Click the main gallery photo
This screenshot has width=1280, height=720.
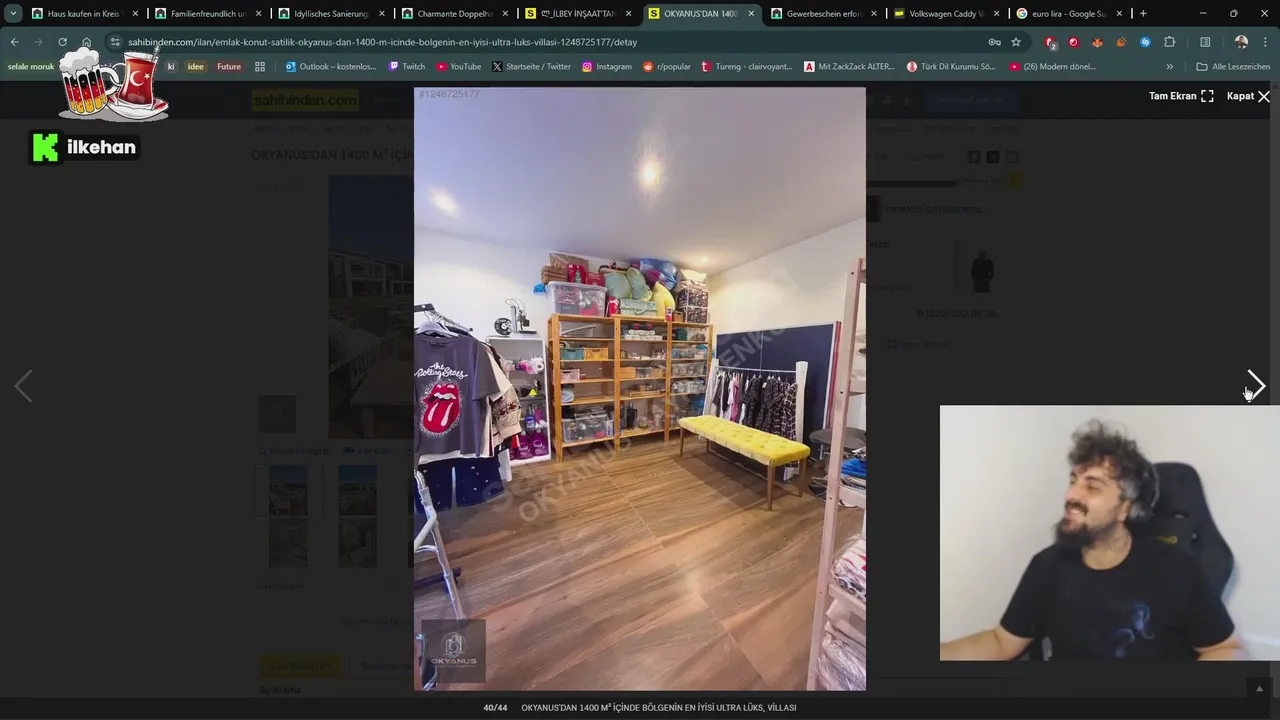[640, 388]
